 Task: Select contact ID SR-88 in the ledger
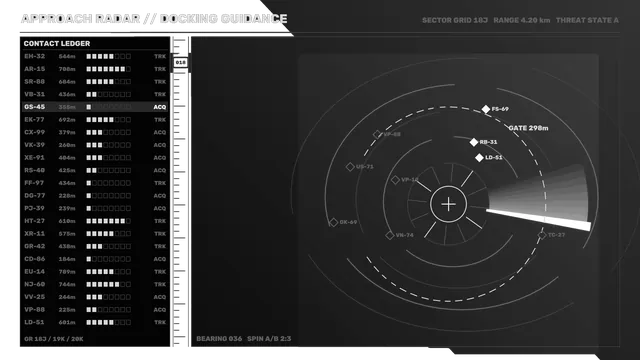point(34,82)
